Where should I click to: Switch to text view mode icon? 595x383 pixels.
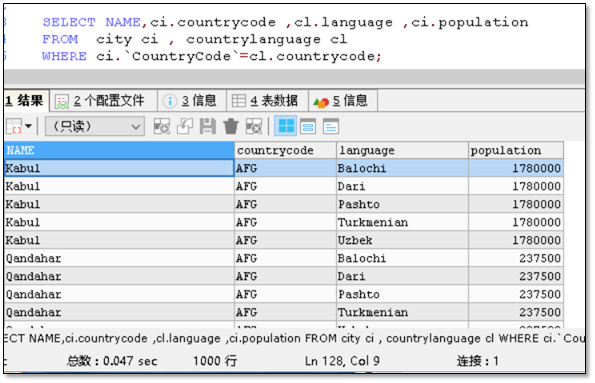(331, 126)
